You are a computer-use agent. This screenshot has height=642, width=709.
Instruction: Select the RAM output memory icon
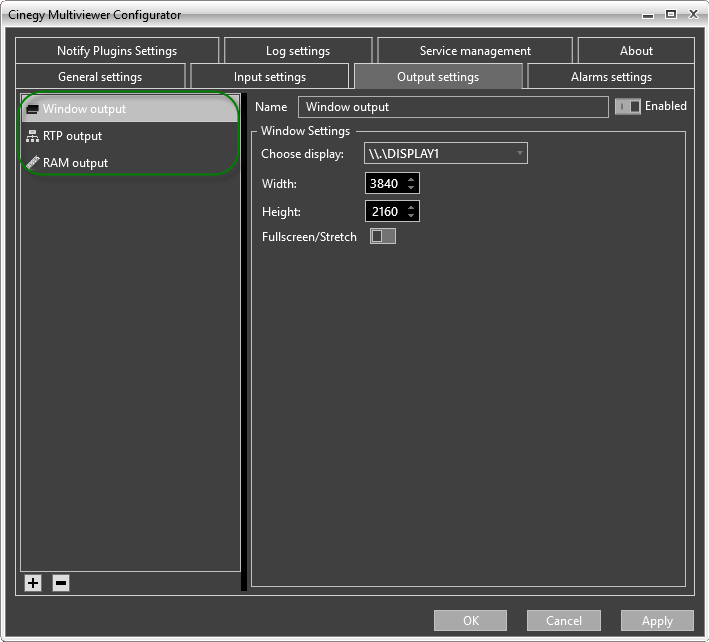(x=33, y=162)
